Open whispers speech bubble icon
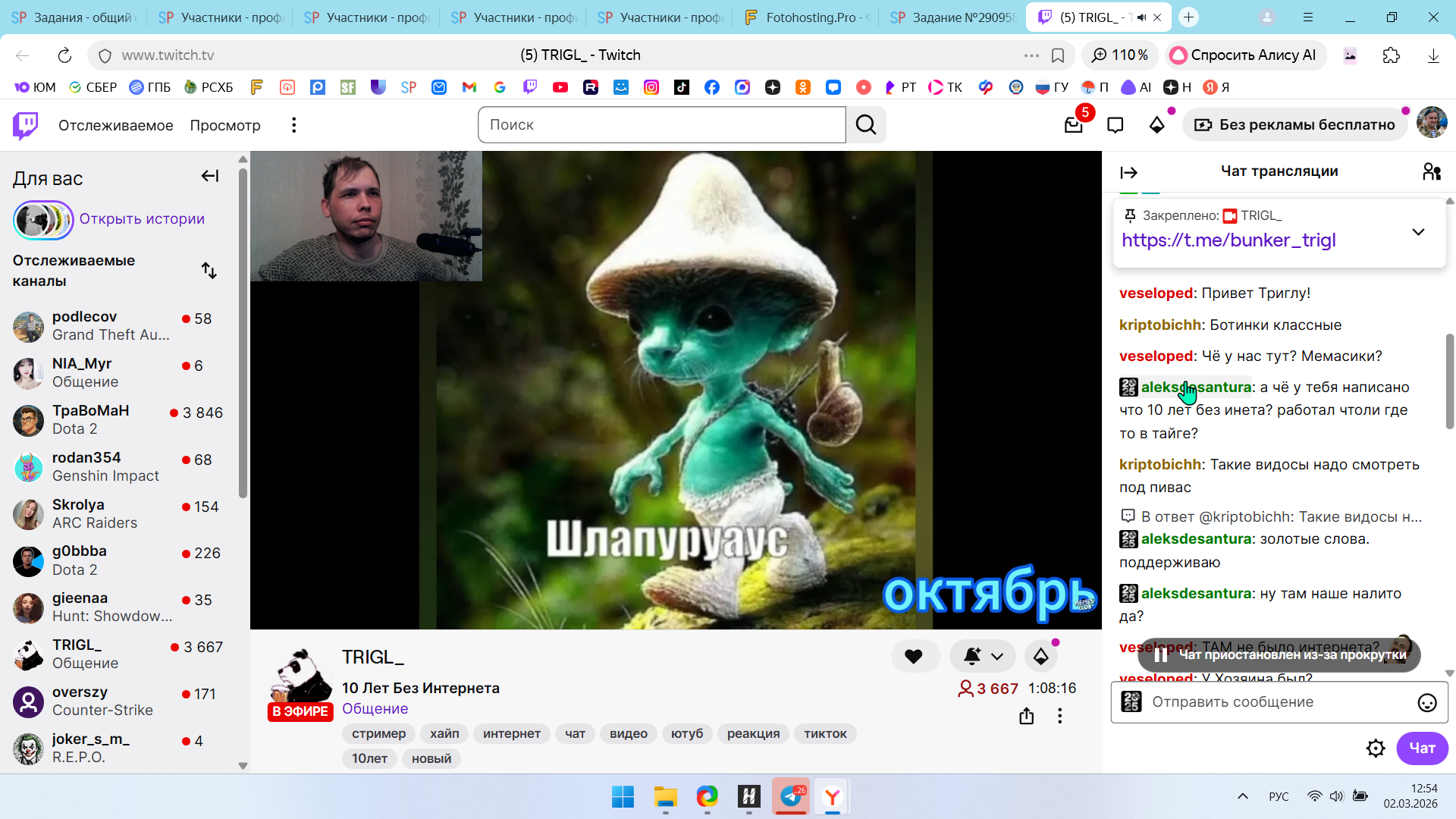This screenshot has width=1456, height=819. click(1115, 125)
